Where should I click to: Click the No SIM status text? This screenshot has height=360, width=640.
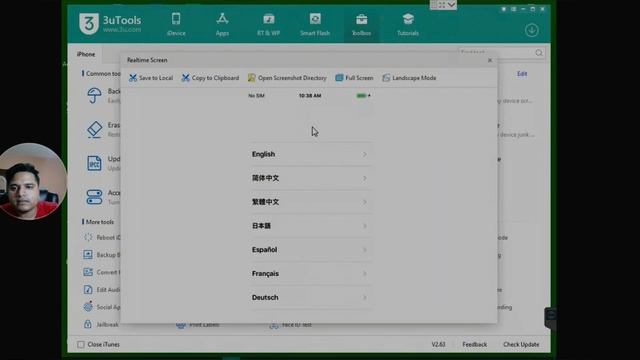256,96
